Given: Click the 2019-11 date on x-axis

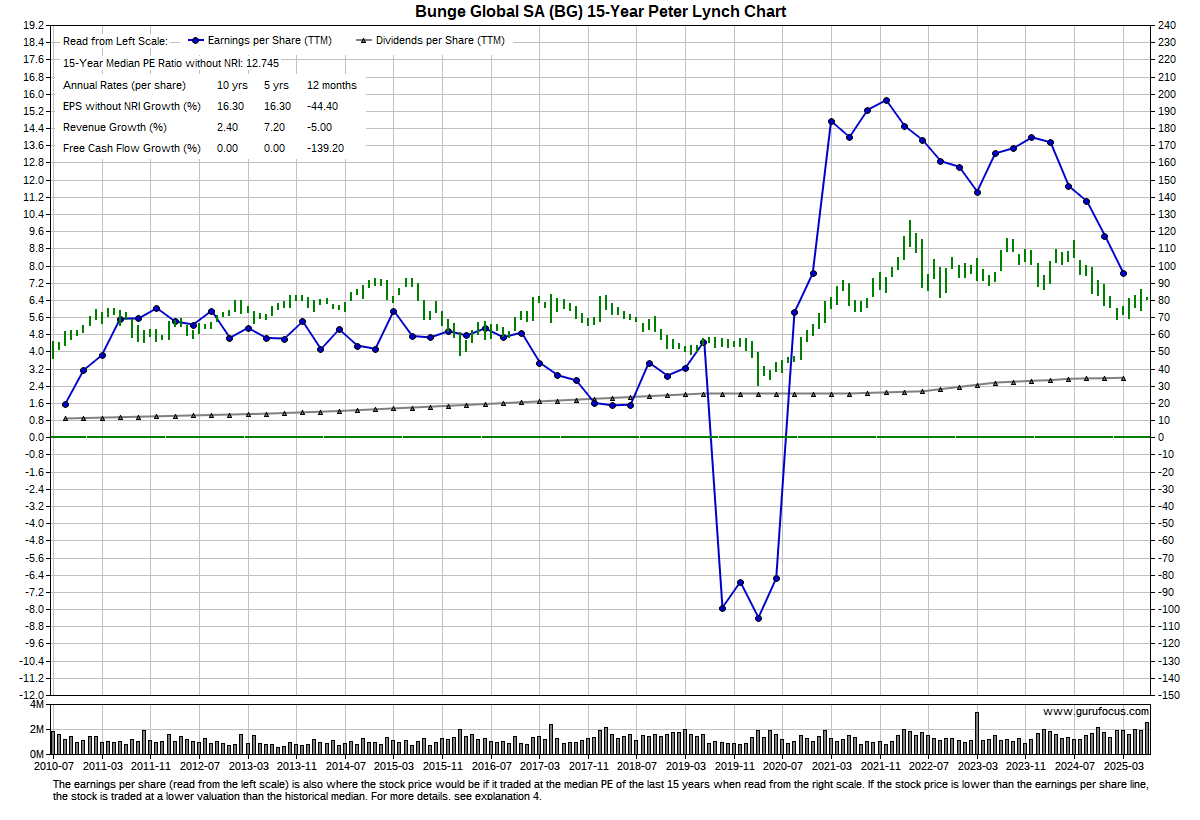Looking at the screenshot, I should 735,765.
